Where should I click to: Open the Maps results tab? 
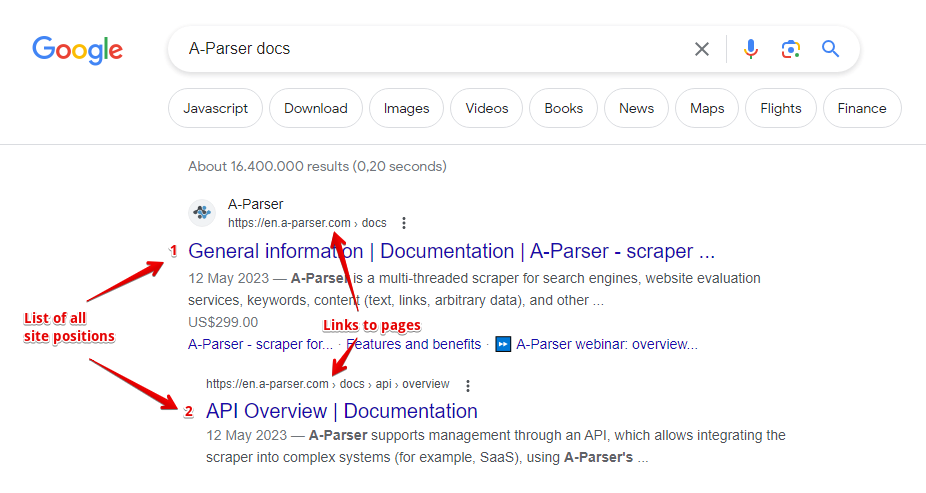pyautogui.click(x=707, y=109)
